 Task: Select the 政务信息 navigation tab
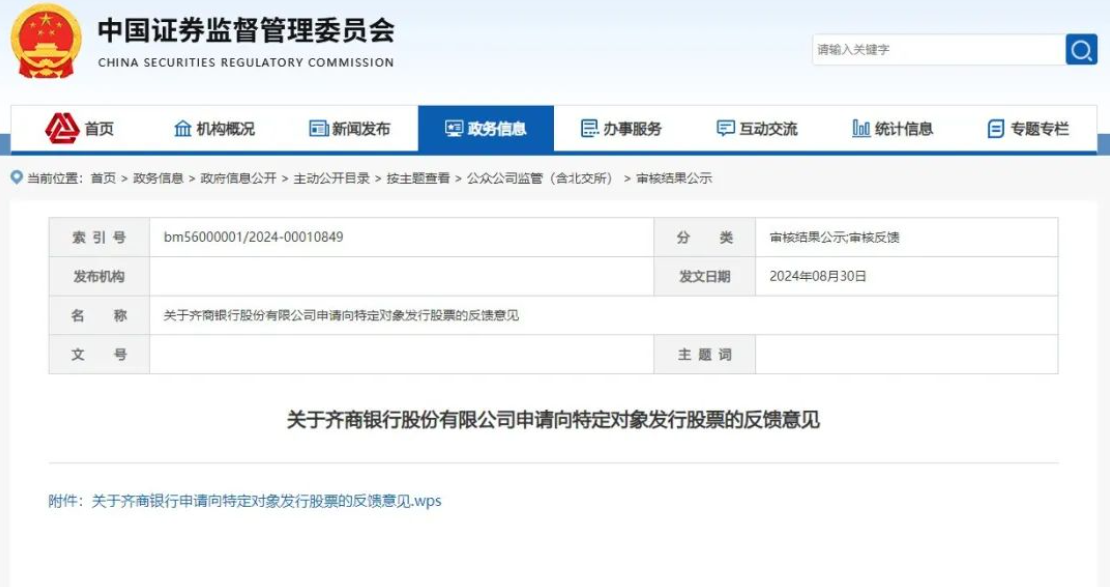point(486,129)
